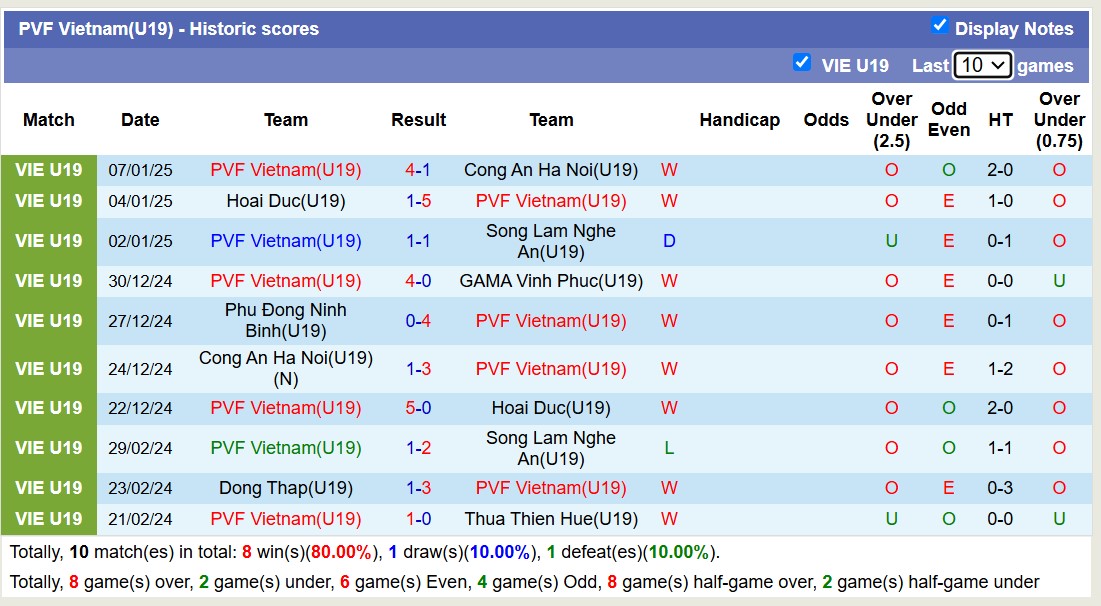
Task: Click the VIE U19 league cell for 07/01/25
Action: 49,170
